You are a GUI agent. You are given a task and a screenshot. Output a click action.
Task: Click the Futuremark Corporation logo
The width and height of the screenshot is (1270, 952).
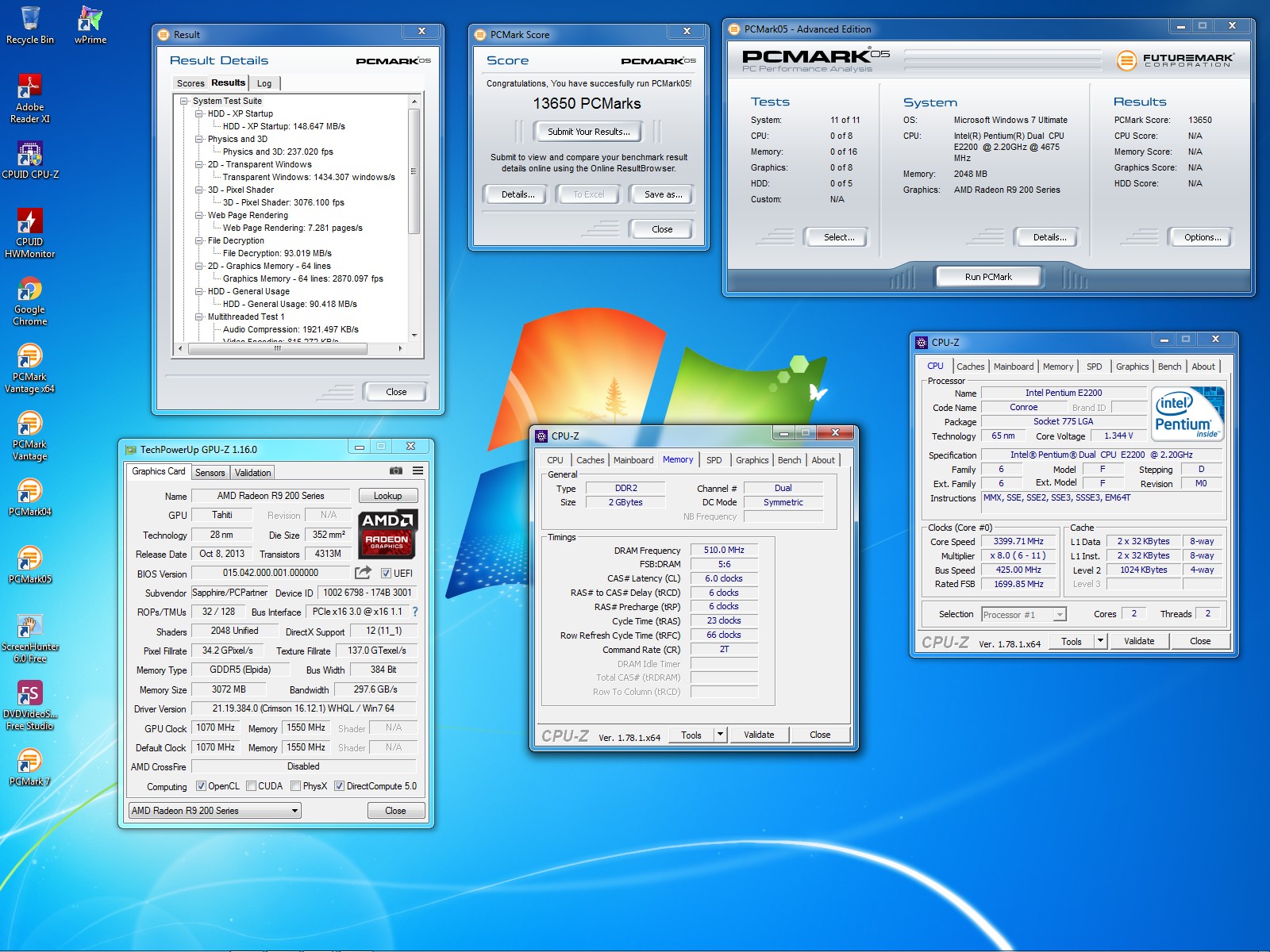coord(1176,59)
